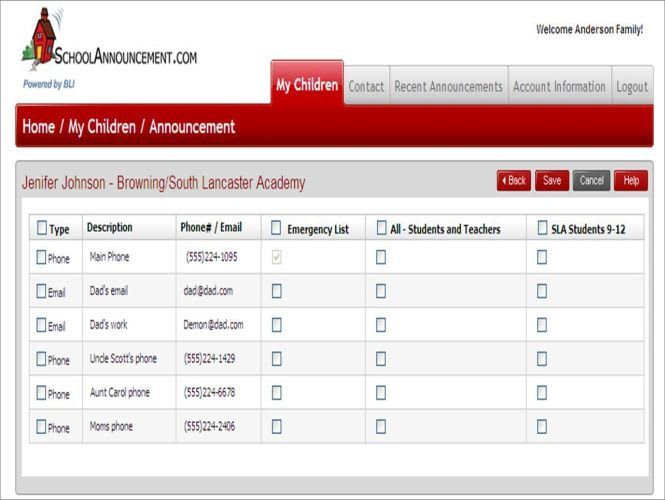The height and width of the screenshot is (500, 665).
Task: Enable Emergency List for Moms phone
Action: [277, 427]
